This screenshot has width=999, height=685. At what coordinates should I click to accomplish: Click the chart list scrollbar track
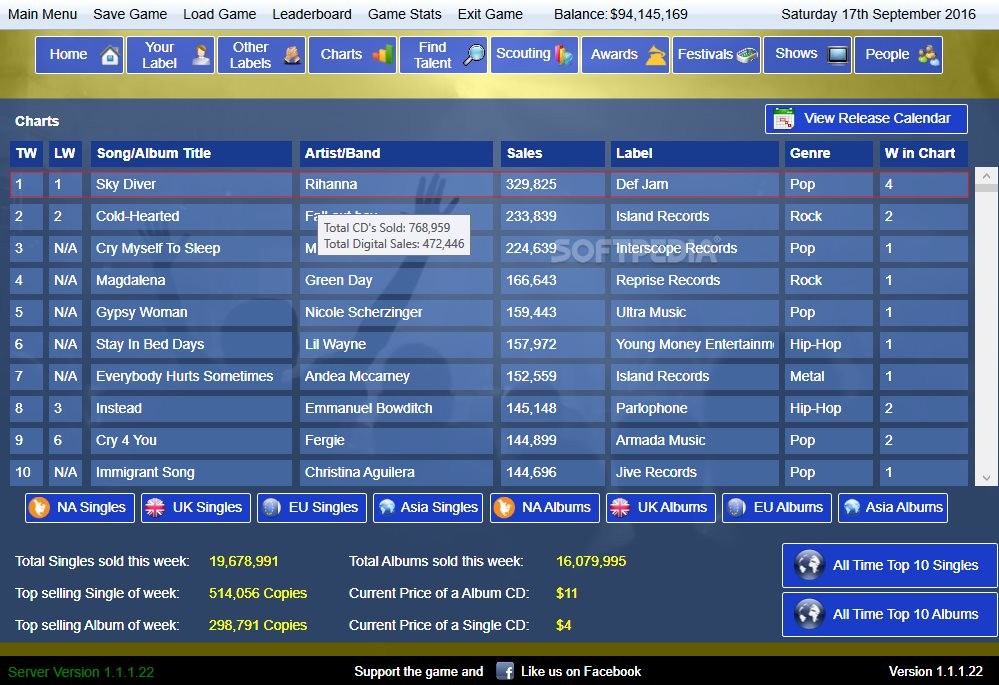click(987, 327)
